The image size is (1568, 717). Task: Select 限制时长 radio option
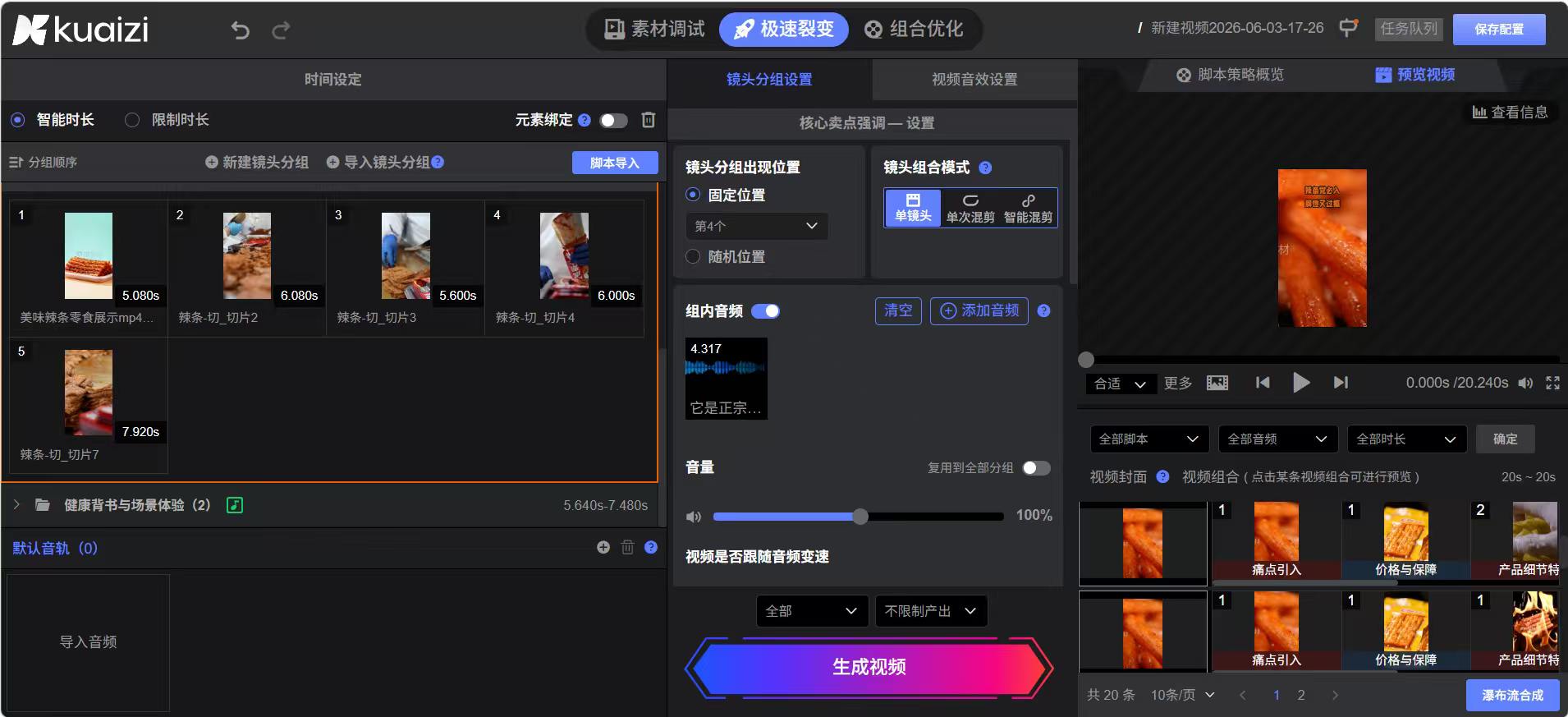131,120
